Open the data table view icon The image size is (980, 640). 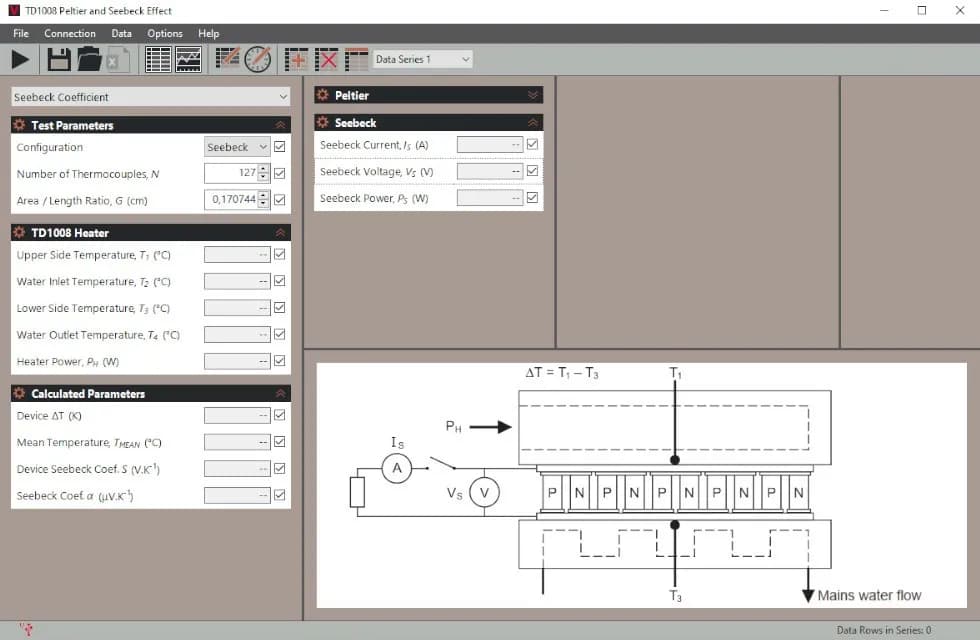pos(158,60)
